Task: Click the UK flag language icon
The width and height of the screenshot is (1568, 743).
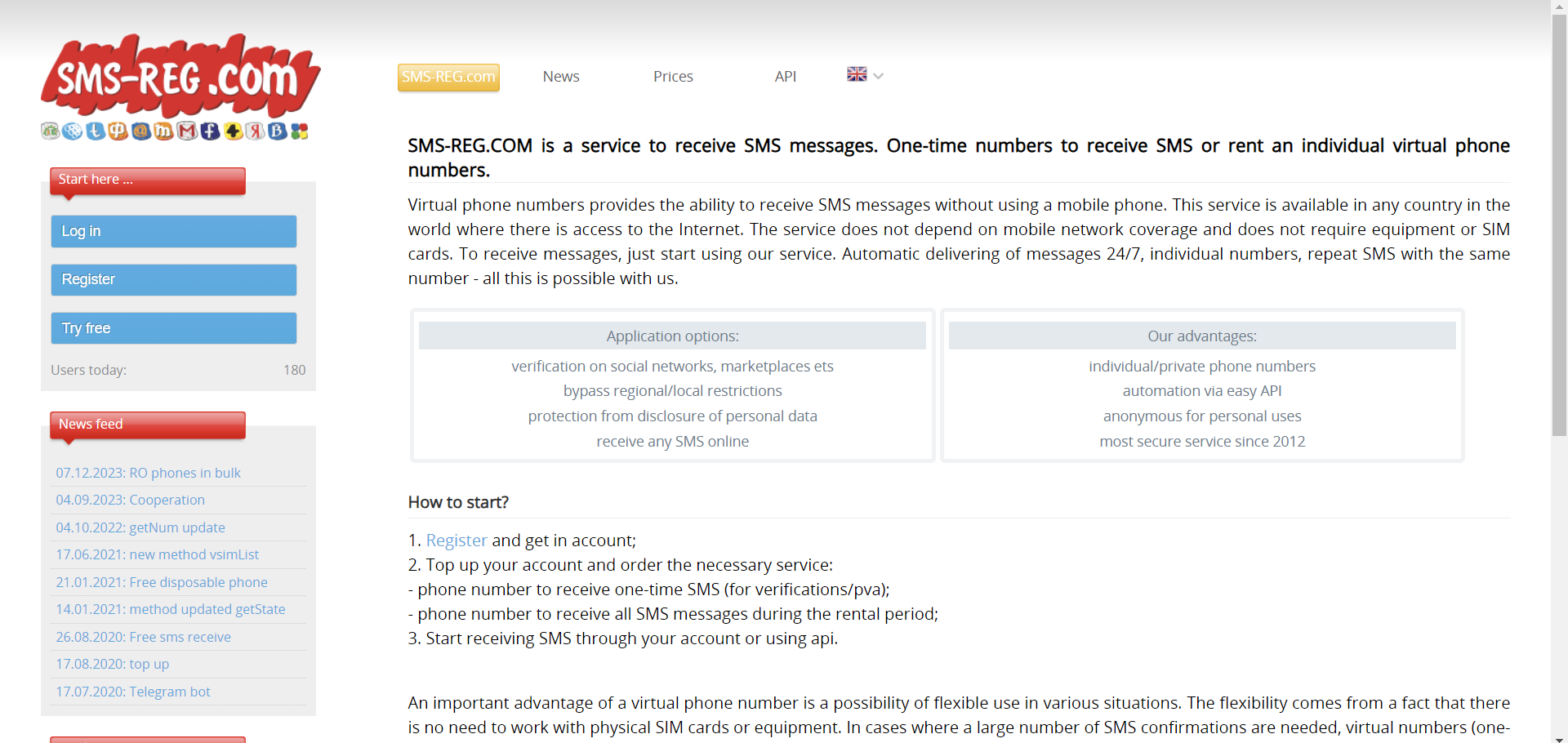Action: click(857, 74)
